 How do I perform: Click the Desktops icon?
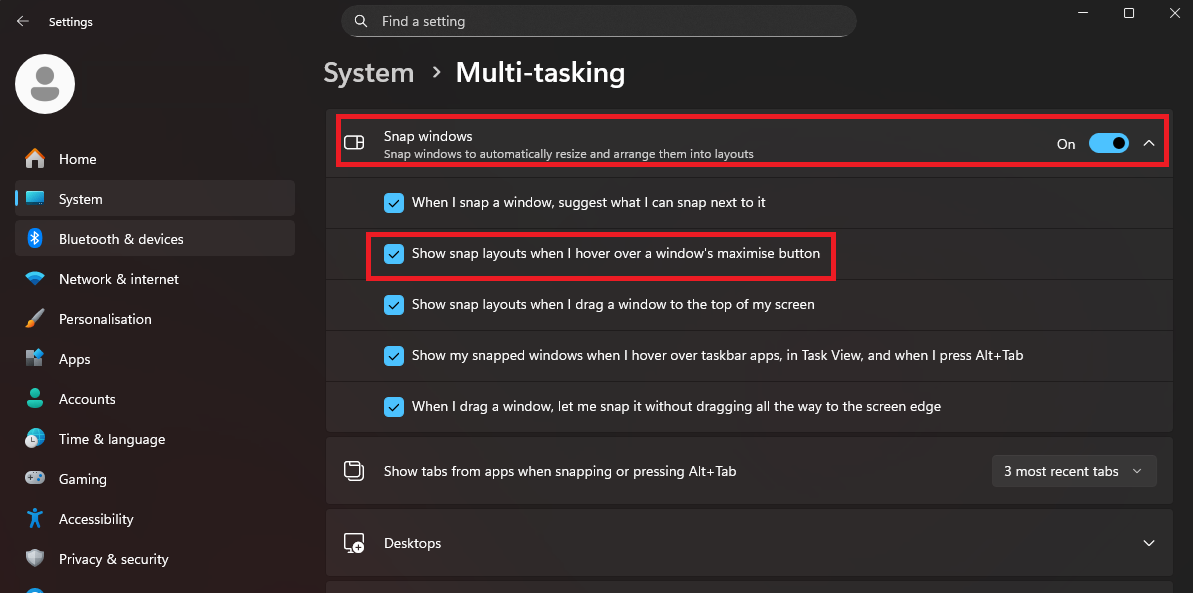[x=354, y=543]
